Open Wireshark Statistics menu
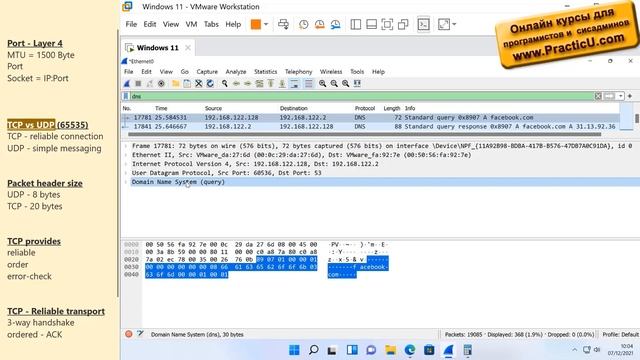This screenshot has height=360, width=640. [x=265, y=71]
